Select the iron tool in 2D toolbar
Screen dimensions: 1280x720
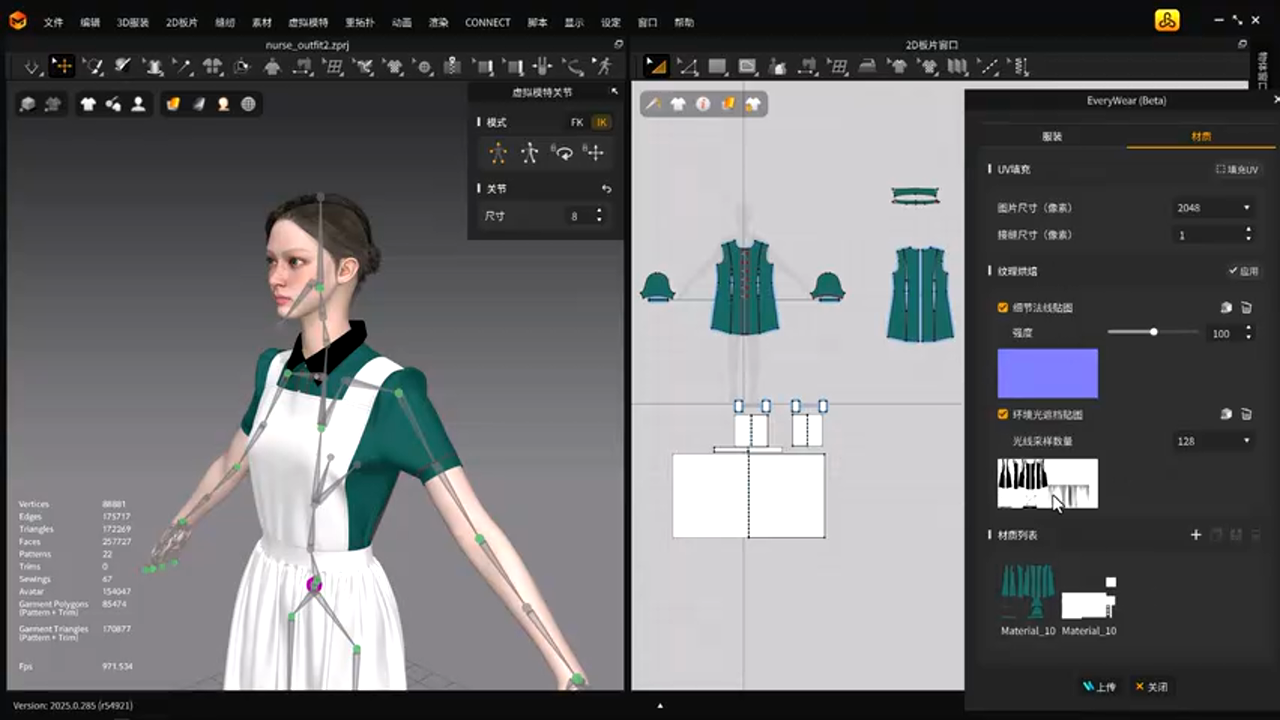click(x=868, y=67)
